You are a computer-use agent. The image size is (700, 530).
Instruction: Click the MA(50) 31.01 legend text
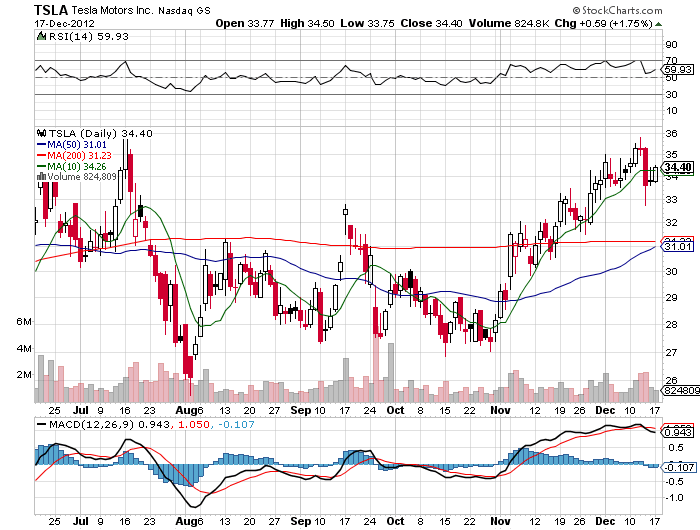tap(77, 145)
